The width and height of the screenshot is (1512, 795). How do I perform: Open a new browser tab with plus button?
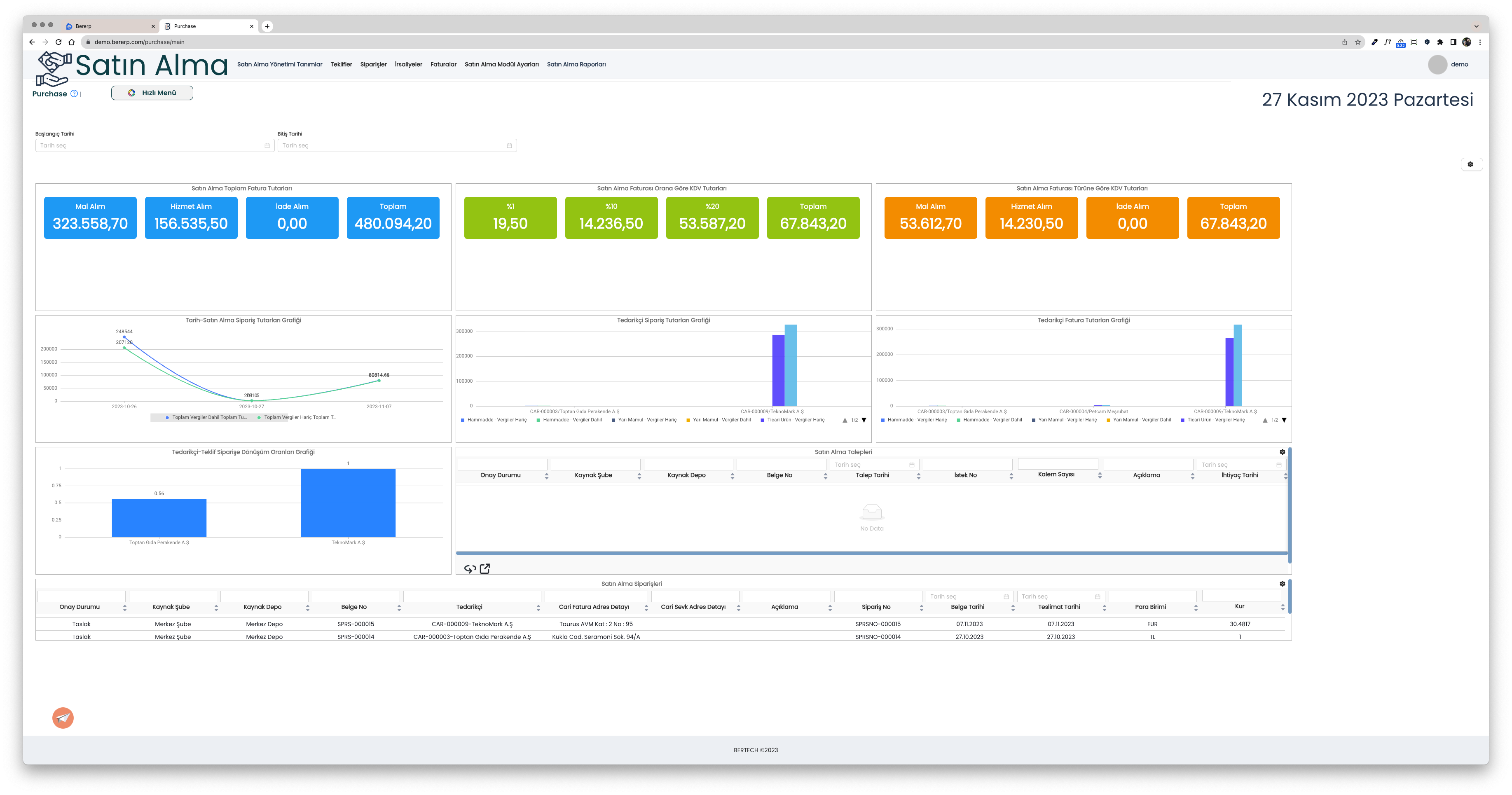tap(267, 26)
